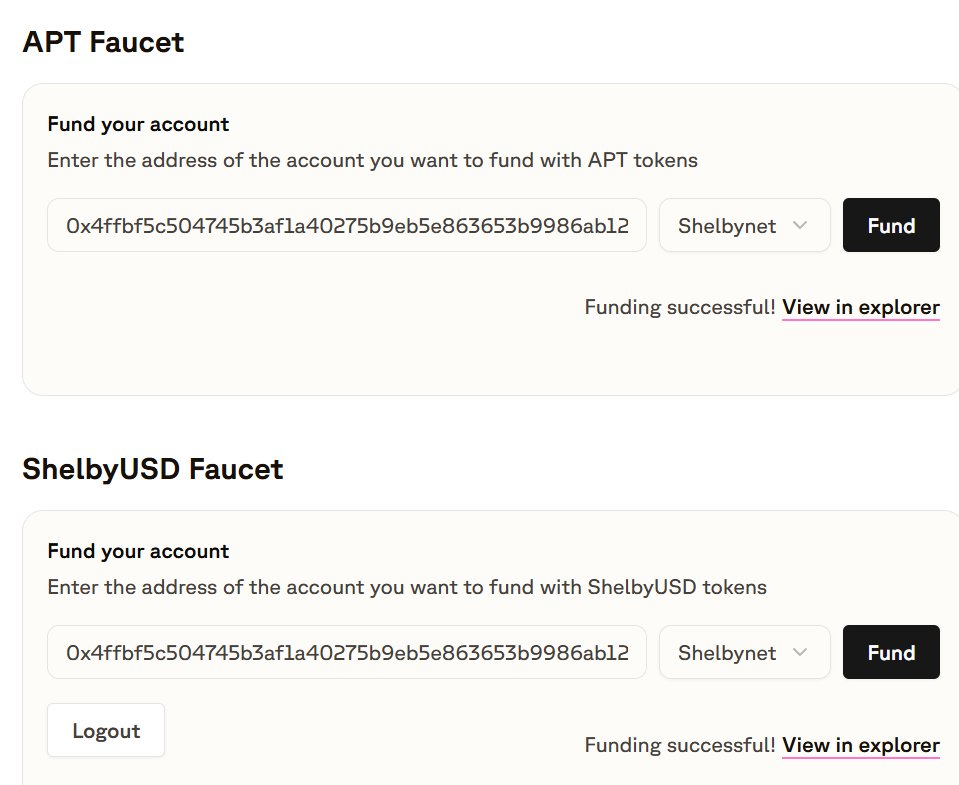Open the Shelbynet dropdown in APT Faucet
Screen dimensions: 959x785
(x=744, y=225)
